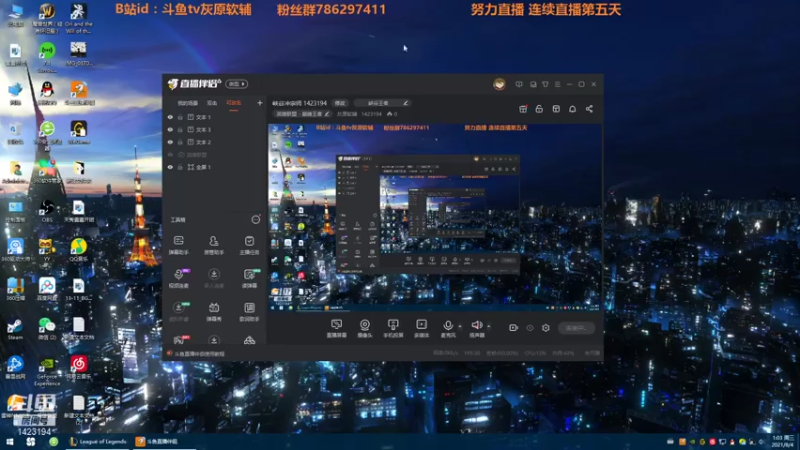The image size is (800, 450).
Task: Hide the 文本 1 source layer
Action: click(170, 117)
